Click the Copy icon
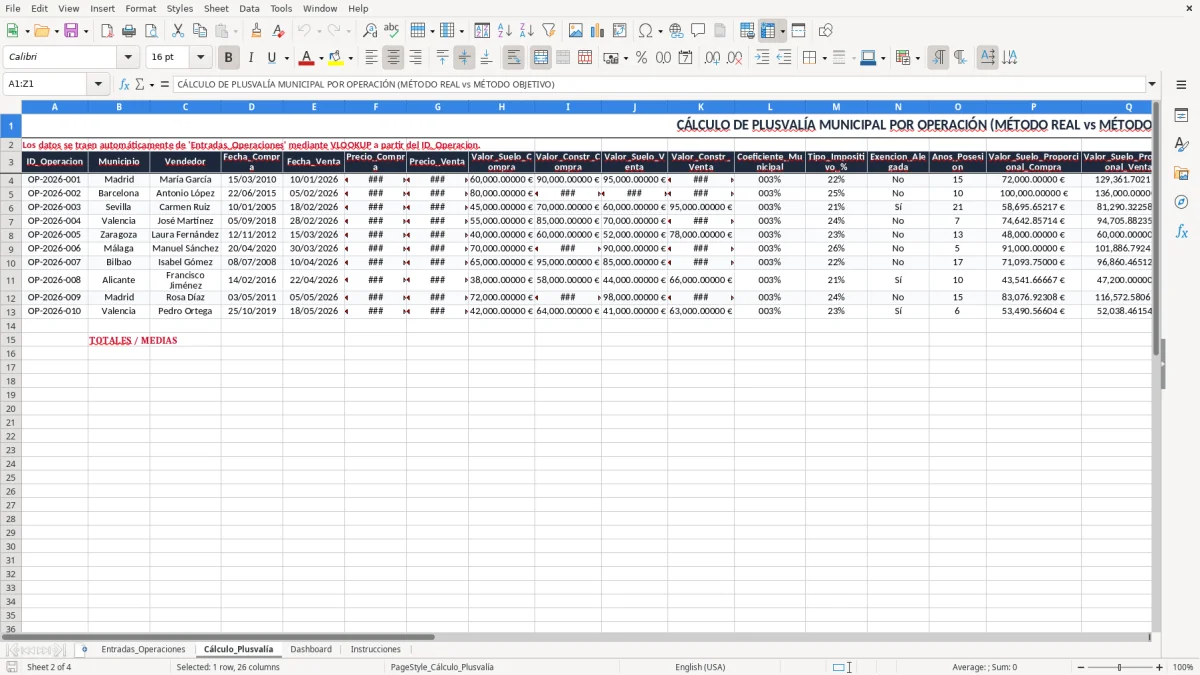This screenshot has width=1200, height=675. pos(200,31)
